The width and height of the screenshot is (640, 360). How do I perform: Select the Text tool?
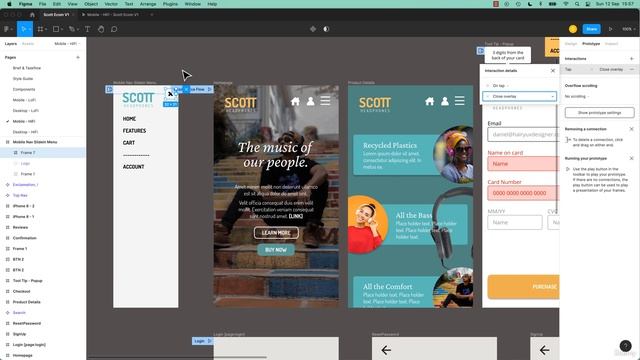[x=87, y=29]
